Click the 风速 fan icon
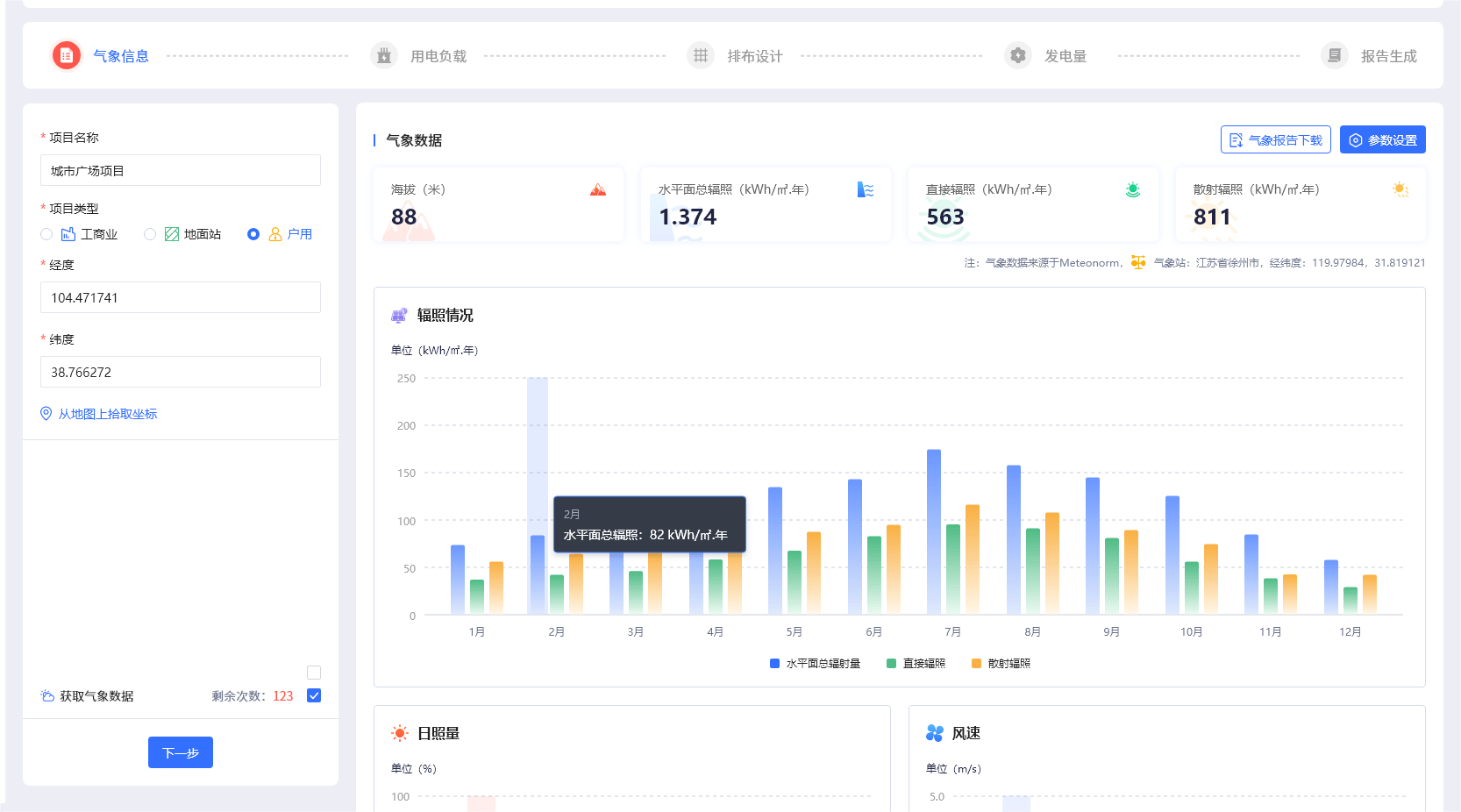This screenshot has height=812, width=1461. [935, 733]
